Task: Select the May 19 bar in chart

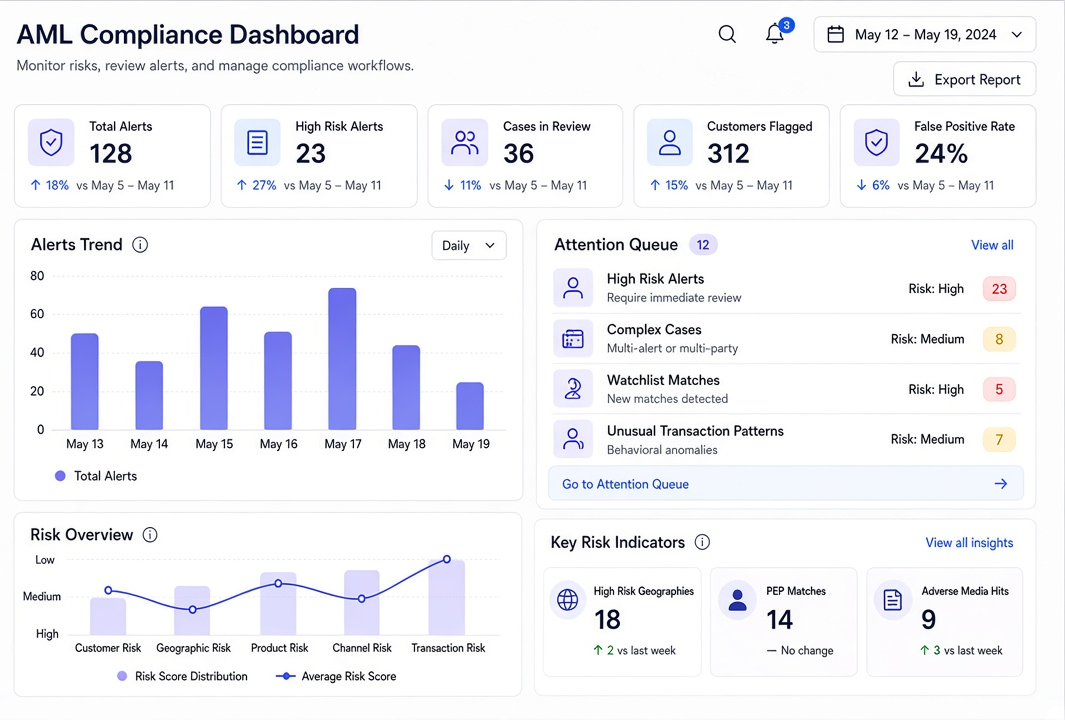Action: tap(470, 406)
